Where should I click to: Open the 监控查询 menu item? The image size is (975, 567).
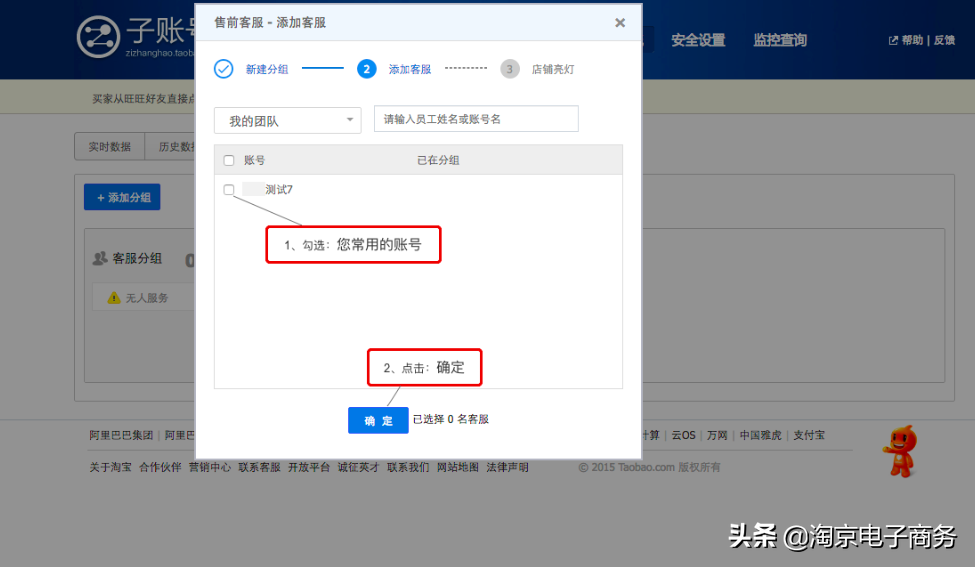[x=780, y=40]
